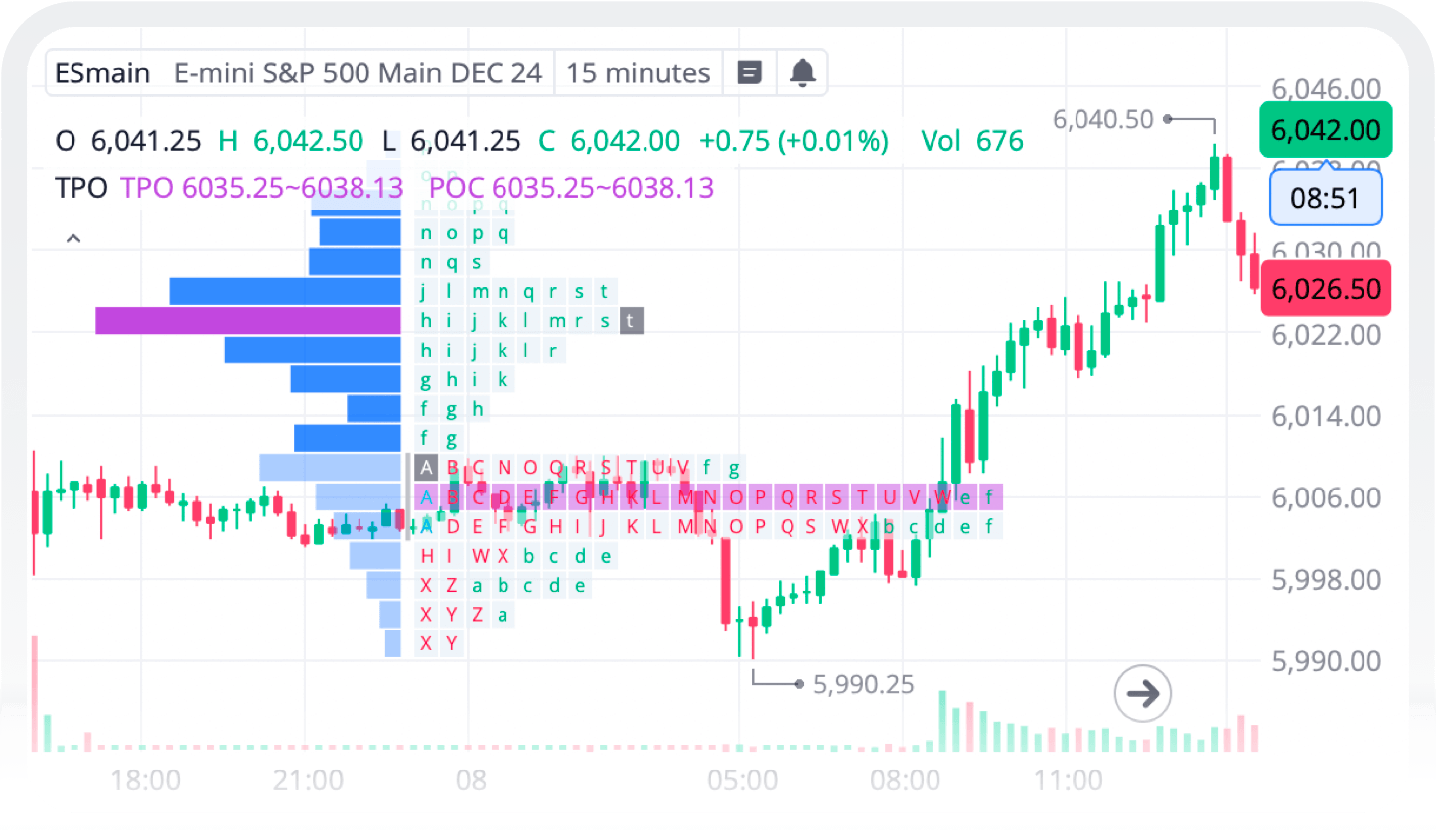Click the Vol 676 volume readout
The image size is (1436, 840).
tap(971, 141)
